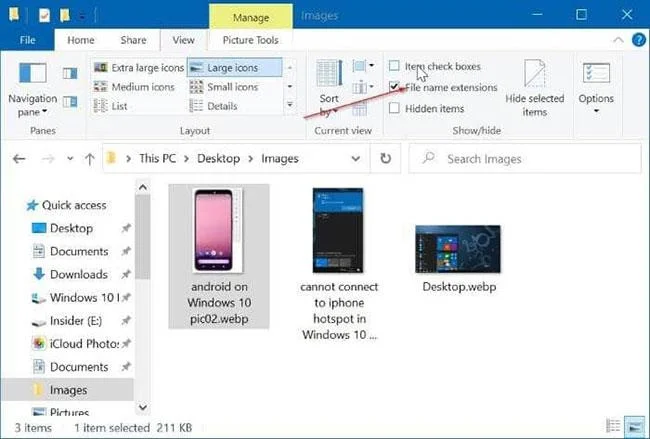Click the Properties quick access toolbar icon

tap(44, 16)
